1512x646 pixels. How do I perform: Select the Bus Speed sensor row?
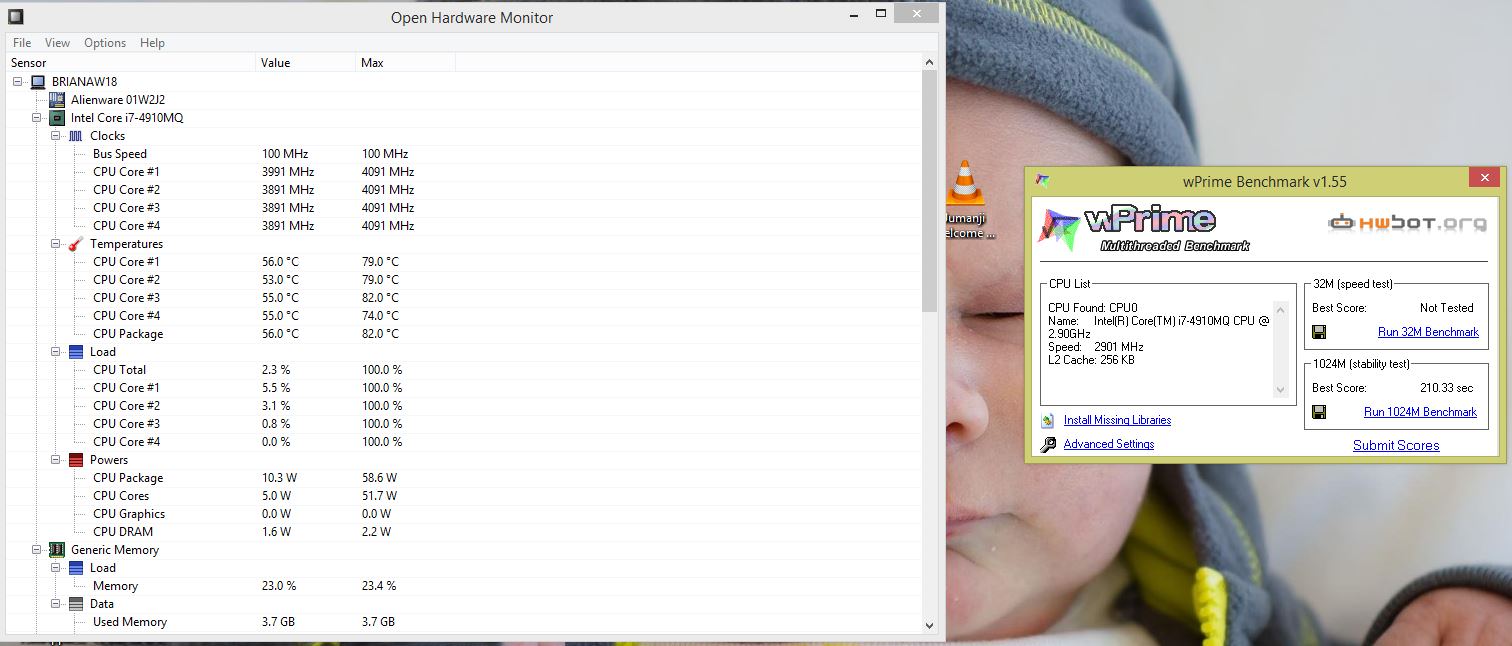point(463,154)
